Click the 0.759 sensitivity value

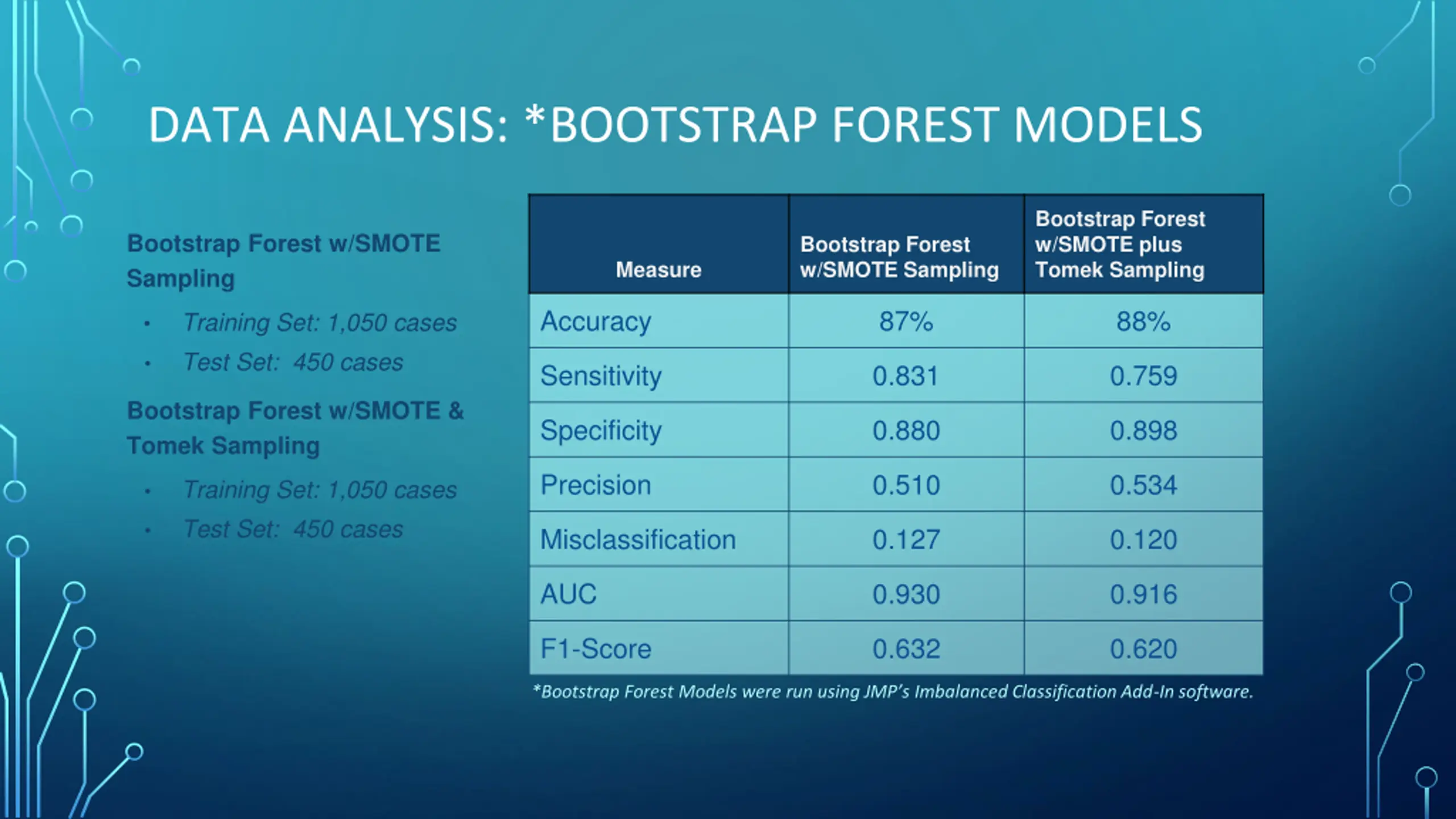(x=1143, y=376)
